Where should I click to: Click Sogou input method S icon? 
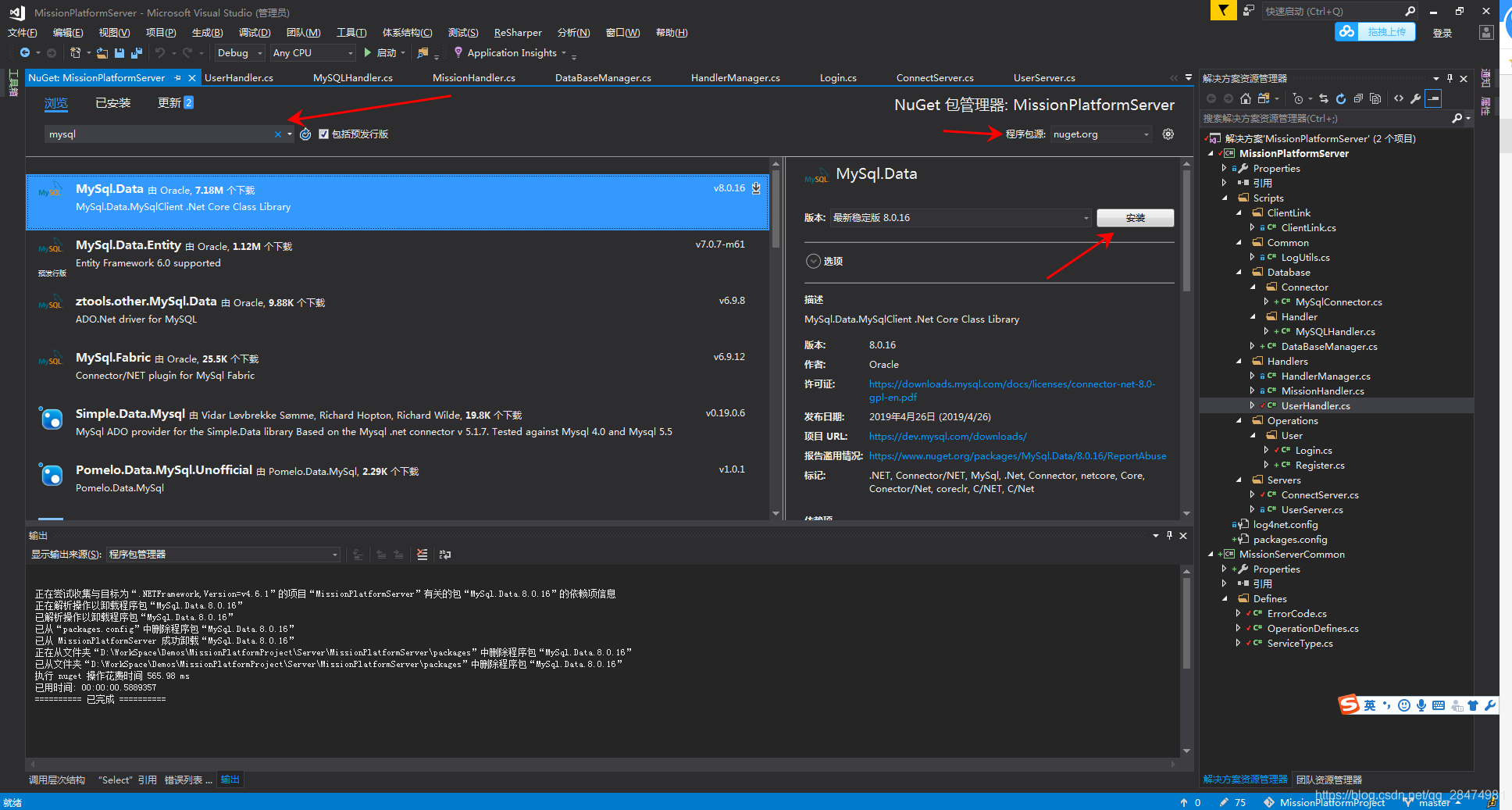point(1349,705)
